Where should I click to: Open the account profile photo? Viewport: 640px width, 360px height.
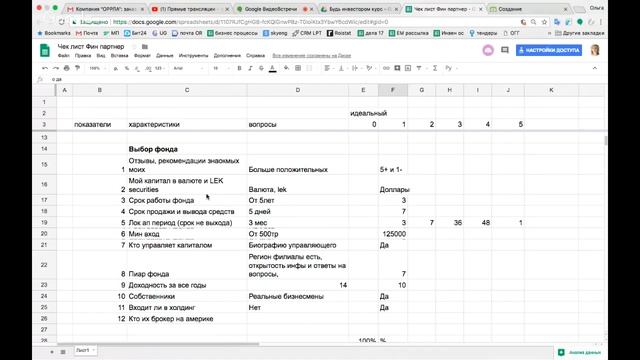pos(595,50)
